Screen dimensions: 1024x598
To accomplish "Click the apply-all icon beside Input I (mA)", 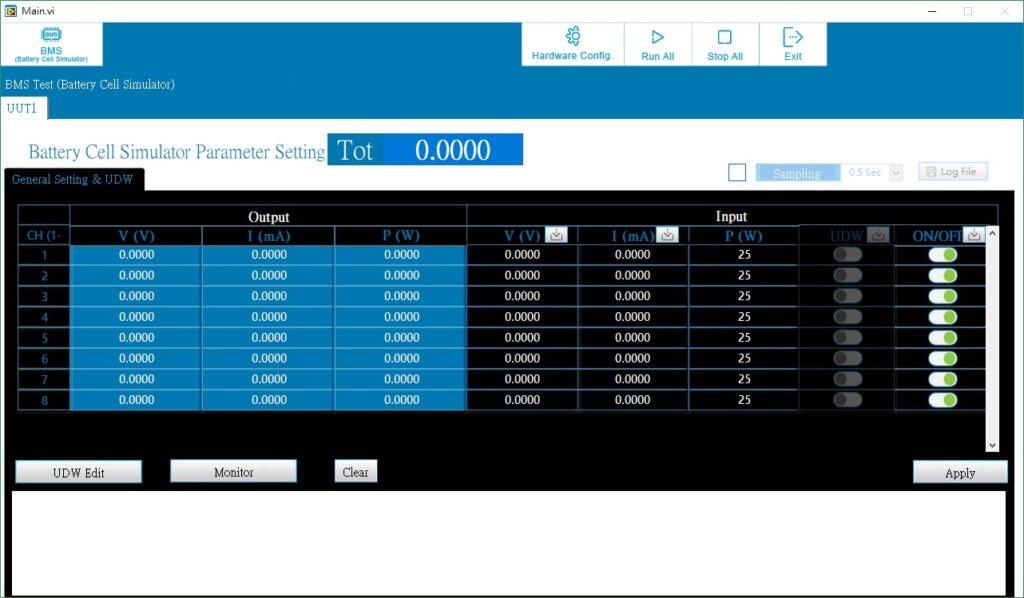I will pos(668,234).
